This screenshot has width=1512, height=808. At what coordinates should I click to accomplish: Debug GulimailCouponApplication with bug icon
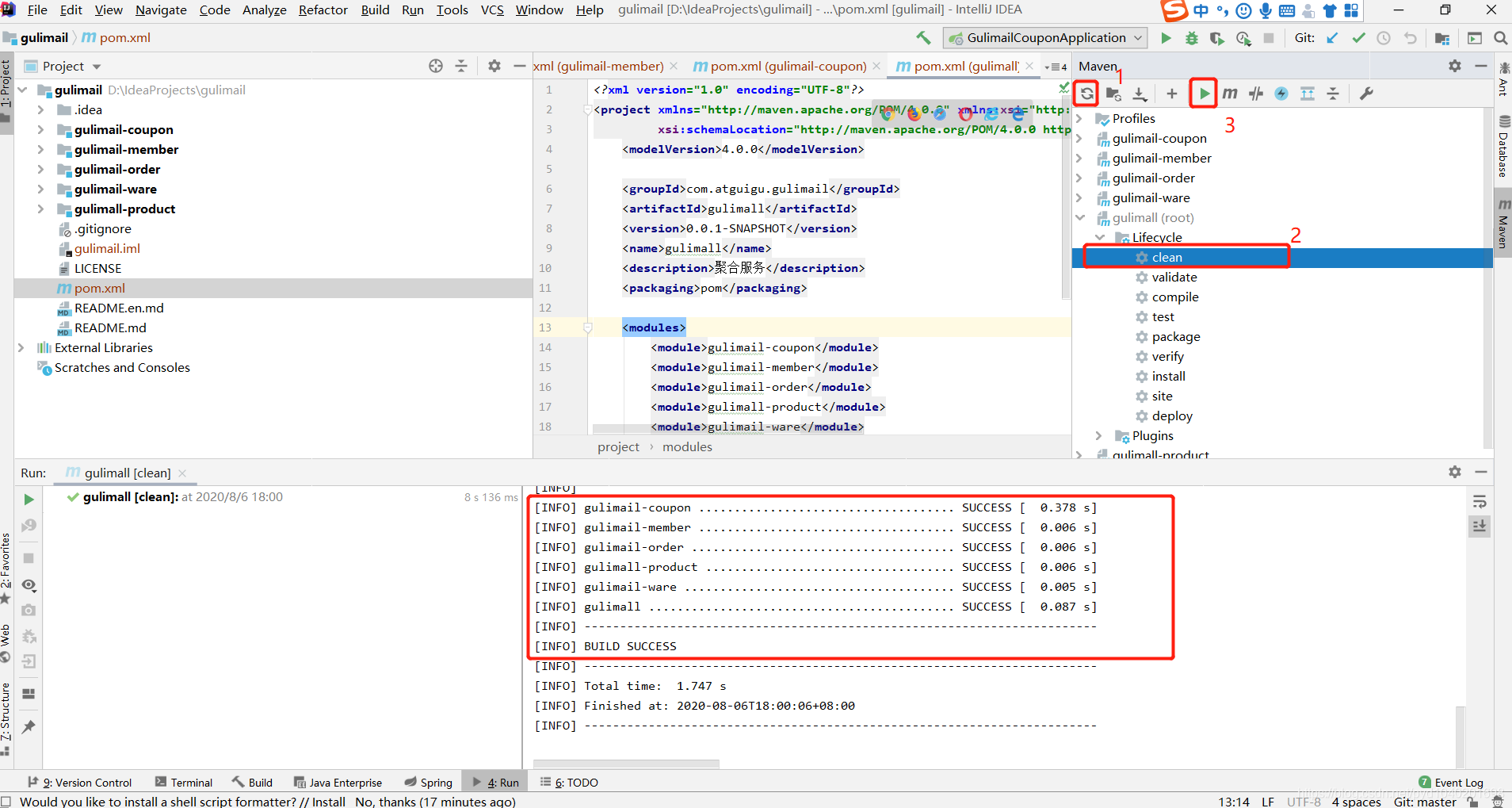(1191, 37)
